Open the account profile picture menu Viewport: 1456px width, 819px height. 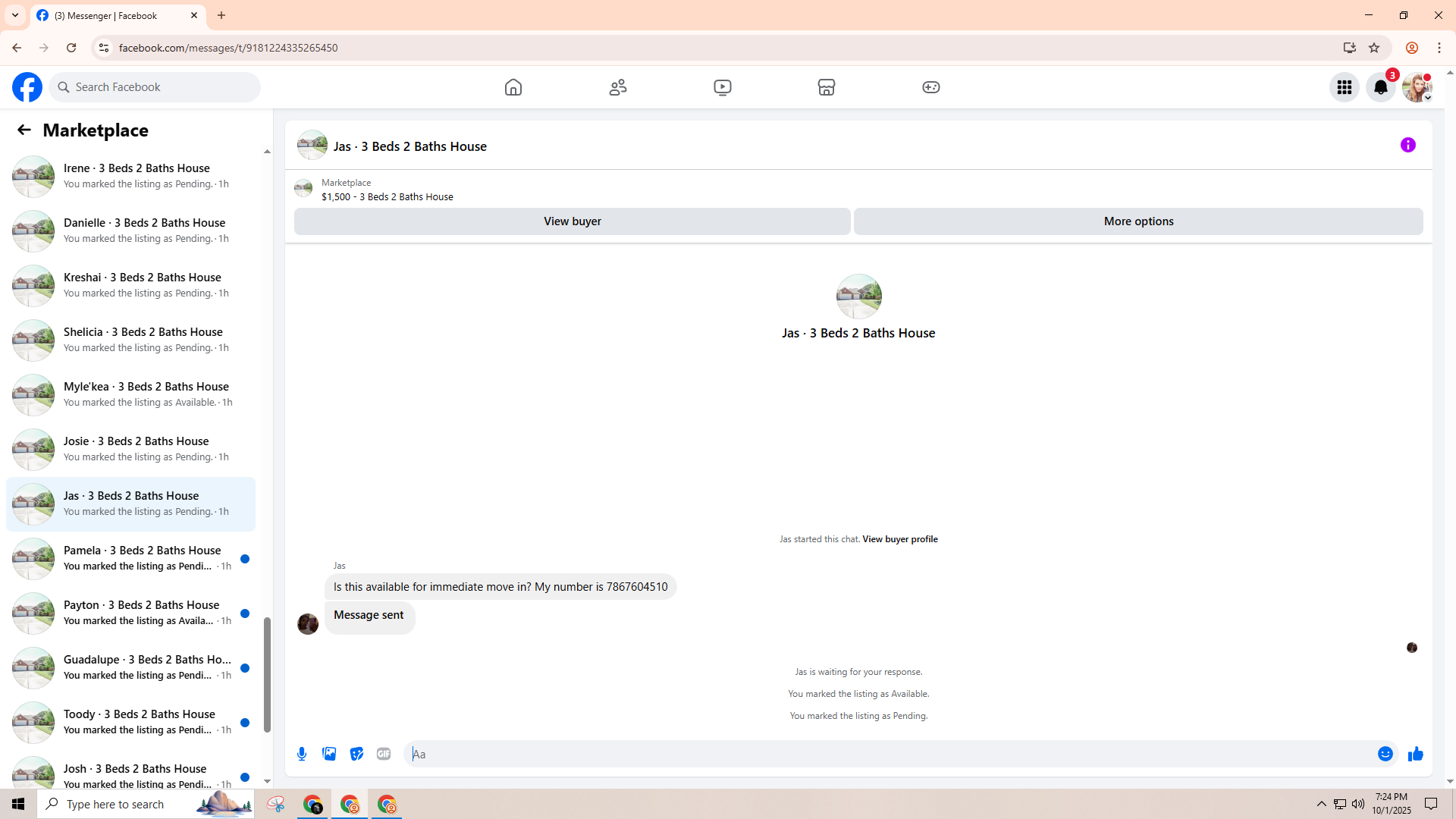pos(1417,87)
